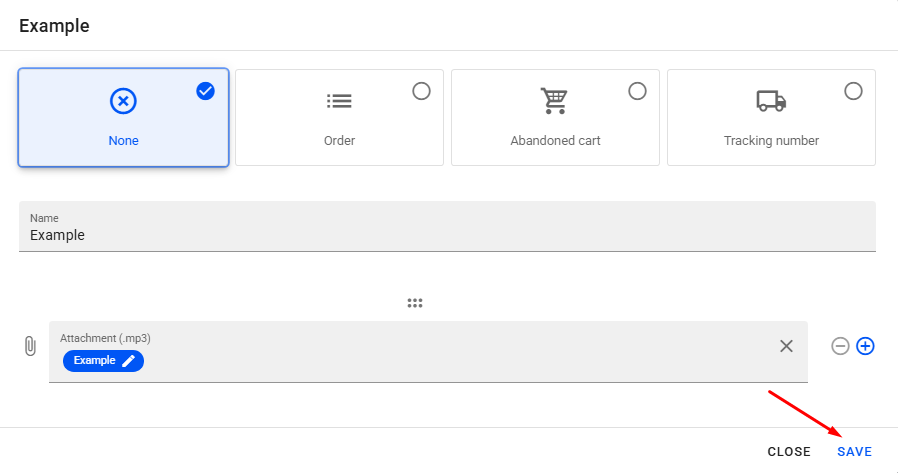Screen dimensions: 898x473
Task: Select the Abandoned cart radio button
Action: (x=637, y=91)
